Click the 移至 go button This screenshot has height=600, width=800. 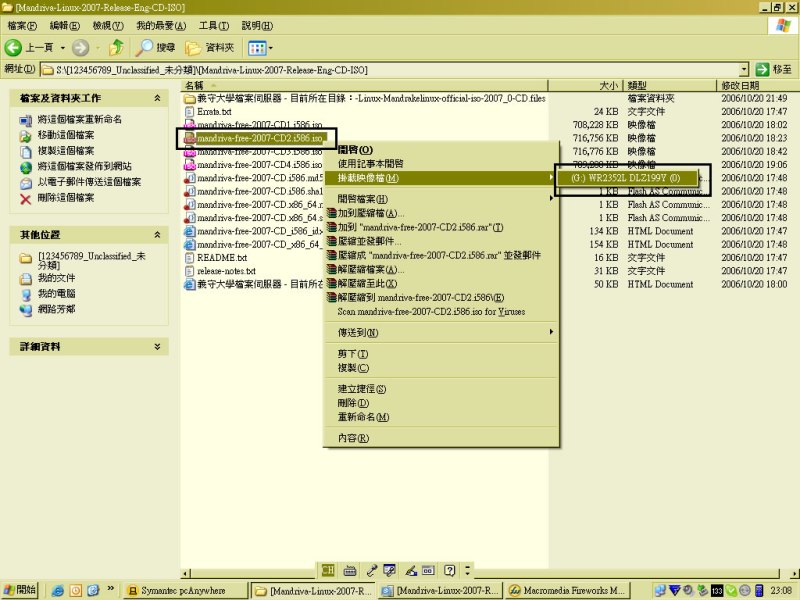(x=774, y=69)
